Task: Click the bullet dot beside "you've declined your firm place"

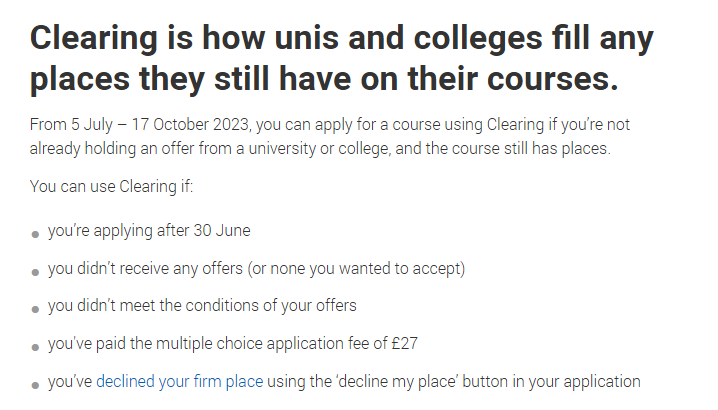Action: coord(35,385)
